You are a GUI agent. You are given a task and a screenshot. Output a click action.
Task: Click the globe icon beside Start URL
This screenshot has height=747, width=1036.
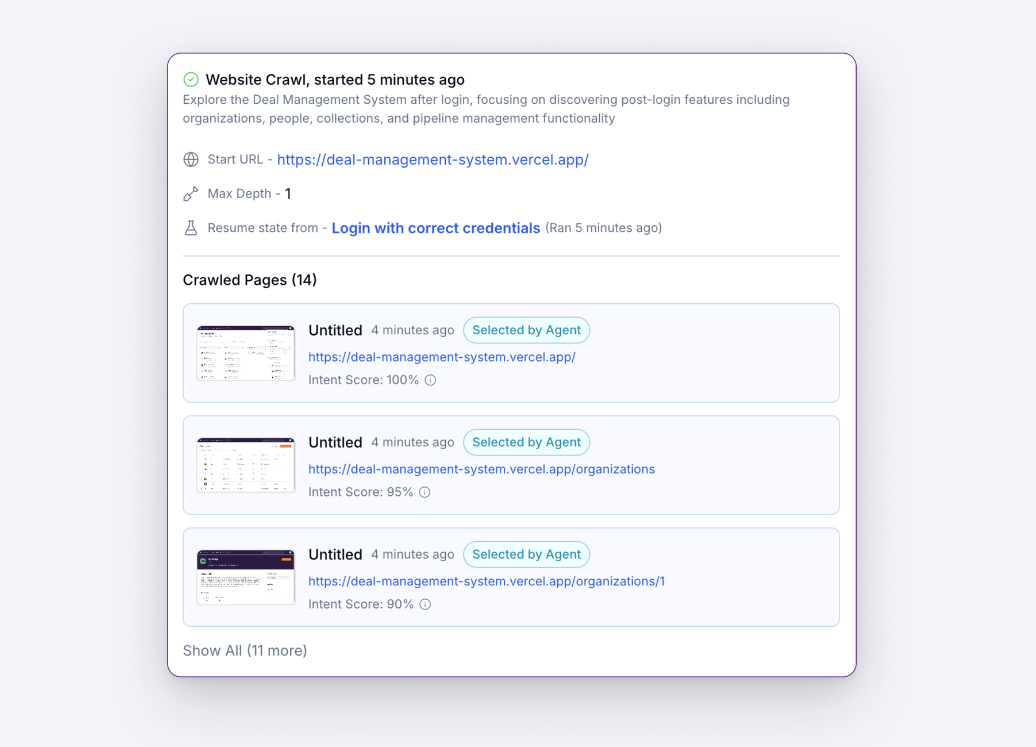tap(190, 159)
